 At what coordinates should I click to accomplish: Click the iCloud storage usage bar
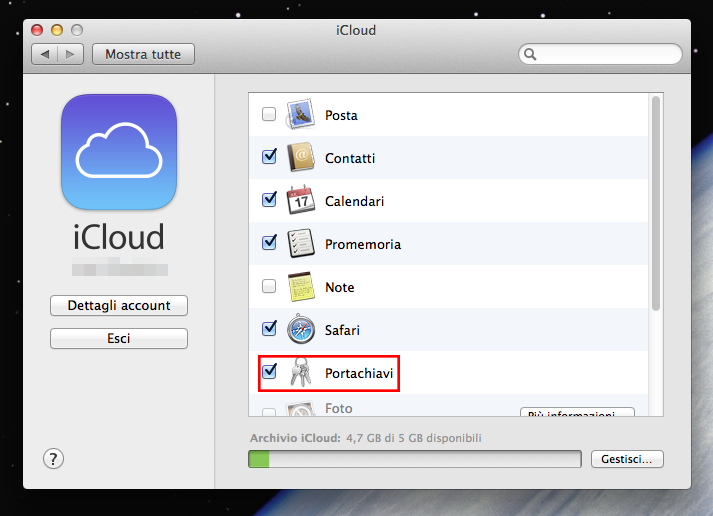pyautogui.click(x=415, y=459)
